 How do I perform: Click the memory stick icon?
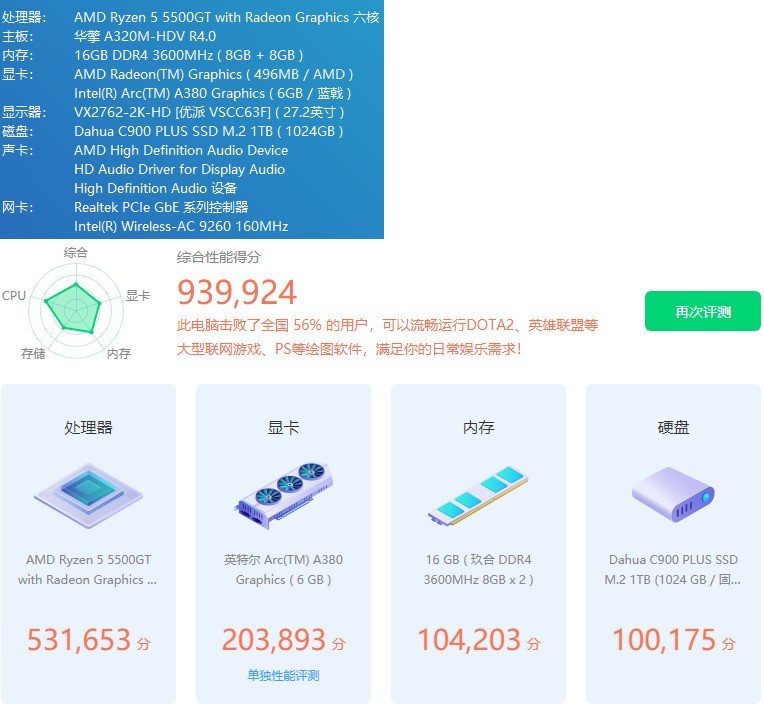(x=478, y=496)
